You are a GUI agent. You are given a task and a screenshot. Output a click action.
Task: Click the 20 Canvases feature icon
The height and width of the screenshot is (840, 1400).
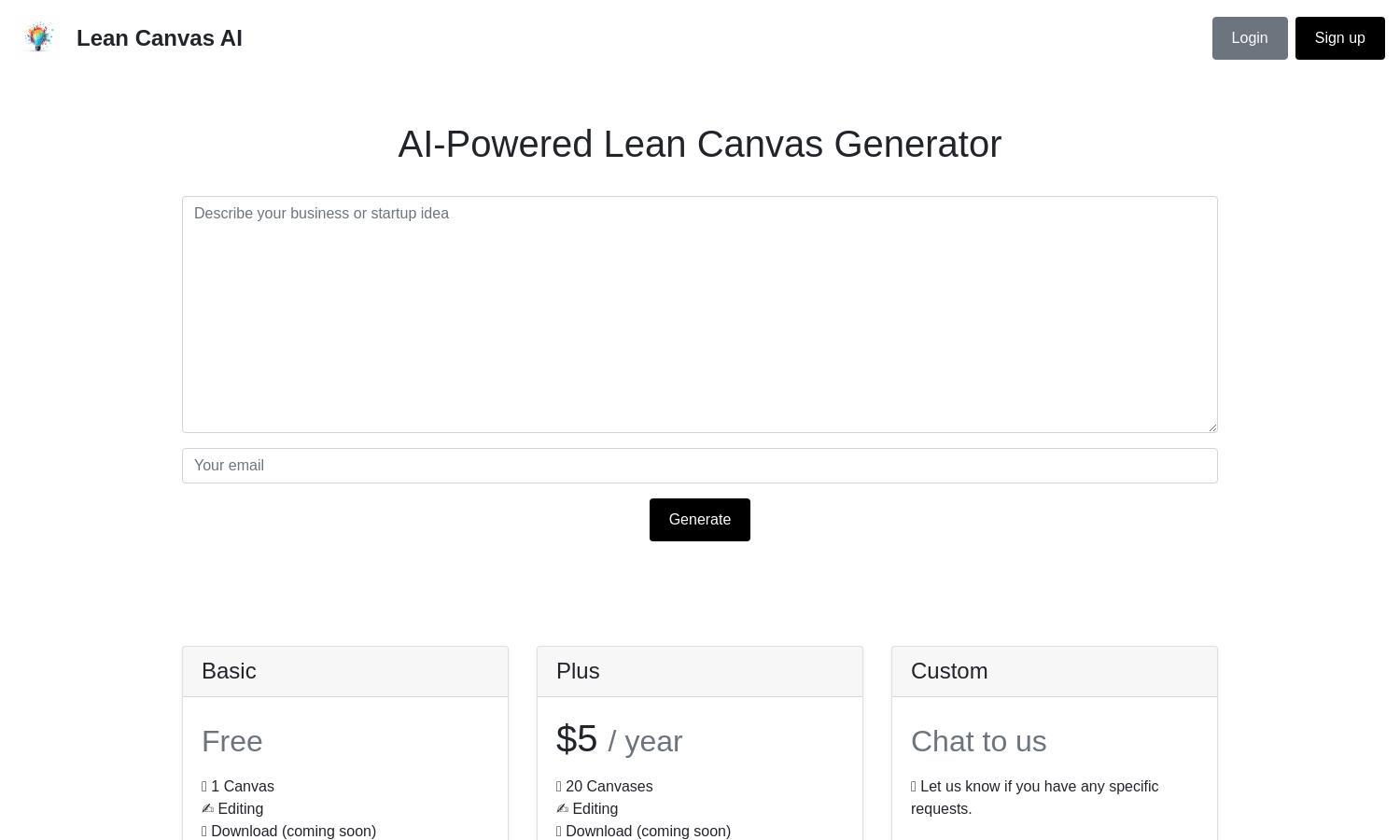click(x=559, y=787)
